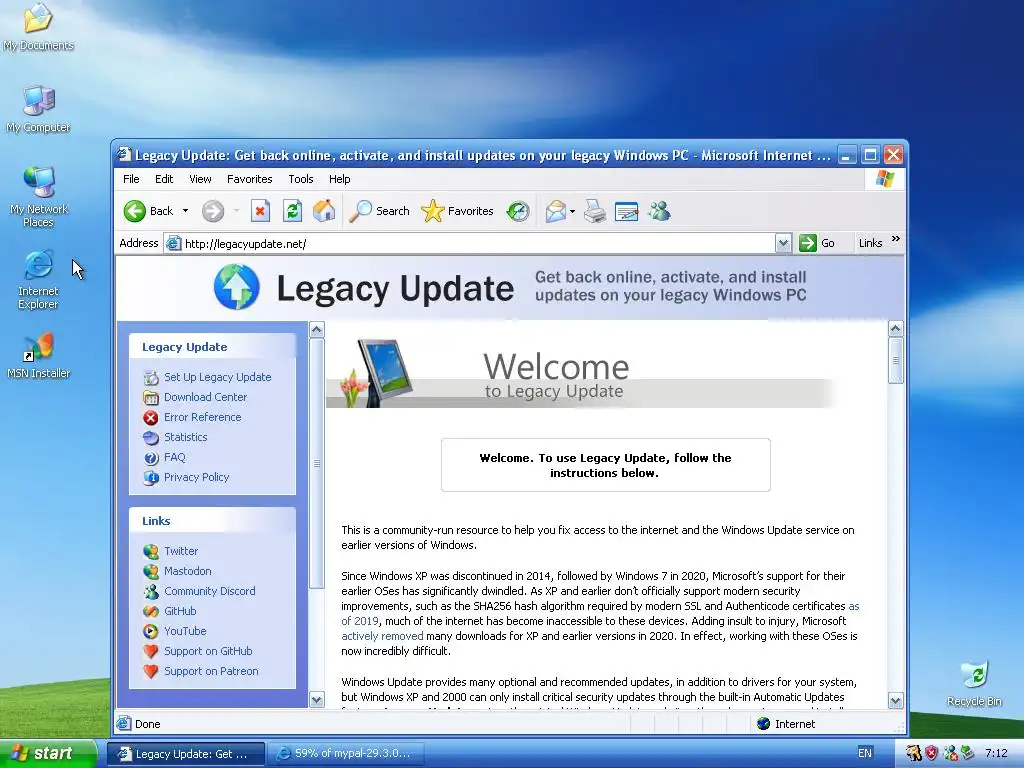1024x768 pixels.
Task: Click the green Back arrow icon
Action: [135, 211]
